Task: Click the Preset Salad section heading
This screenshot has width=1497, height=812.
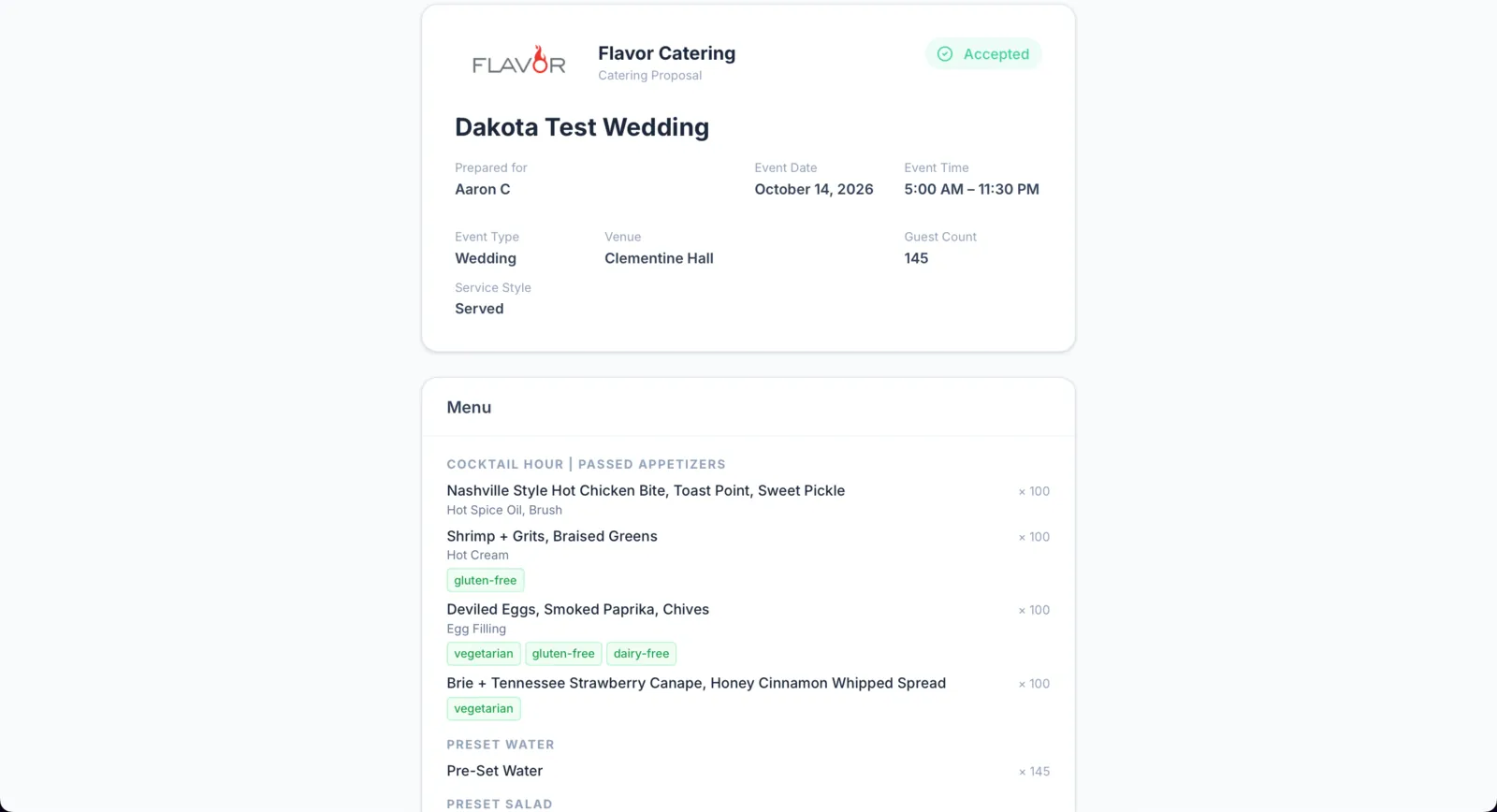Action: 500,804
